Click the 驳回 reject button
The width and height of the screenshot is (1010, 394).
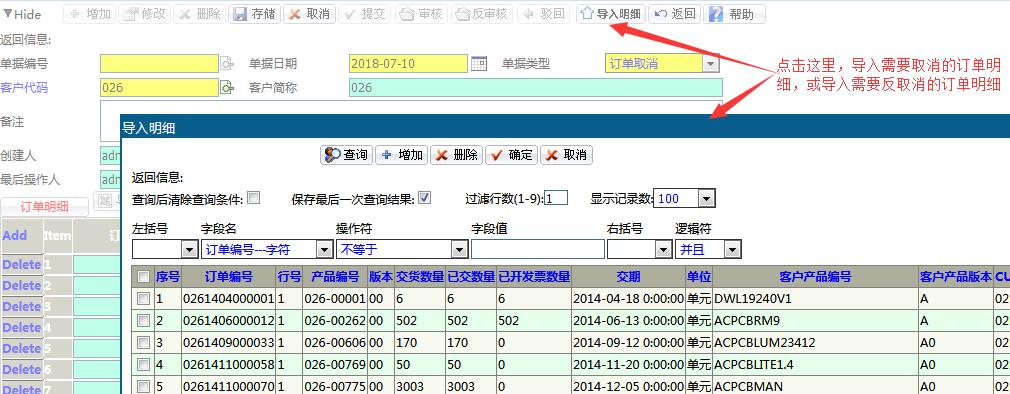(x=543, y=14)
